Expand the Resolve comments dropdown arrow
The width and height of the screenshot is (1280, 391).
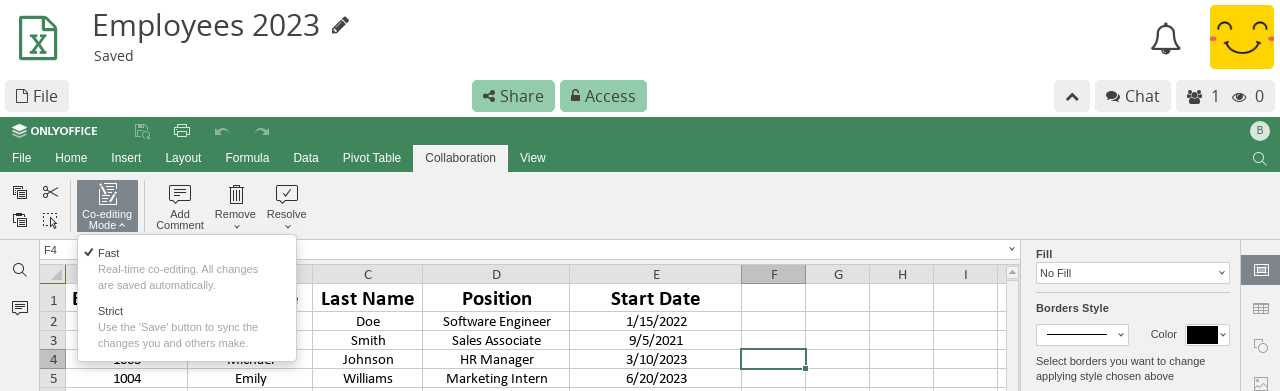click(287, 227)
